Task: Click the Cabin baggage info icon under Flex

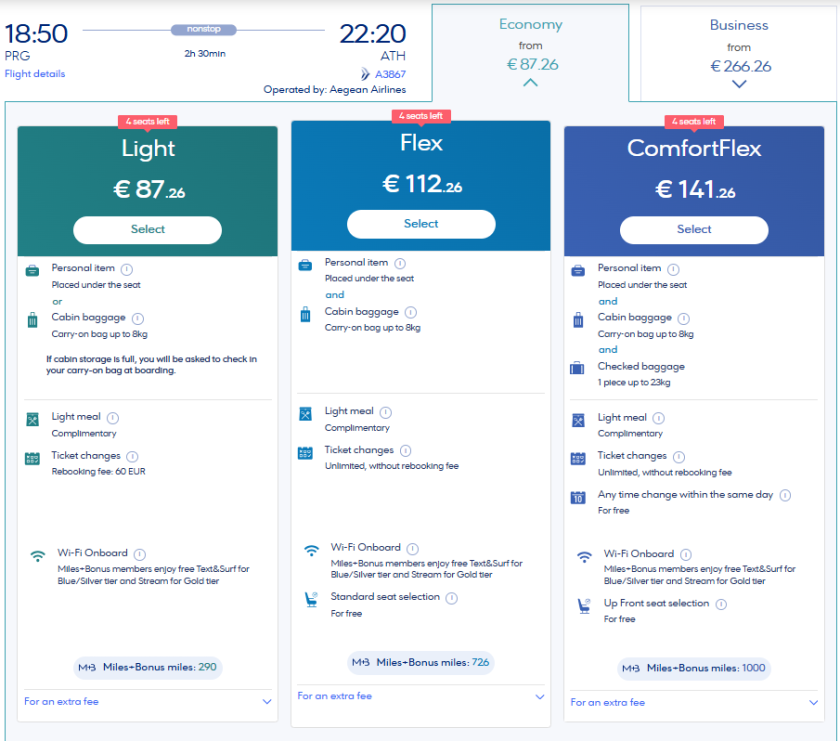Action: coord(410,313)
